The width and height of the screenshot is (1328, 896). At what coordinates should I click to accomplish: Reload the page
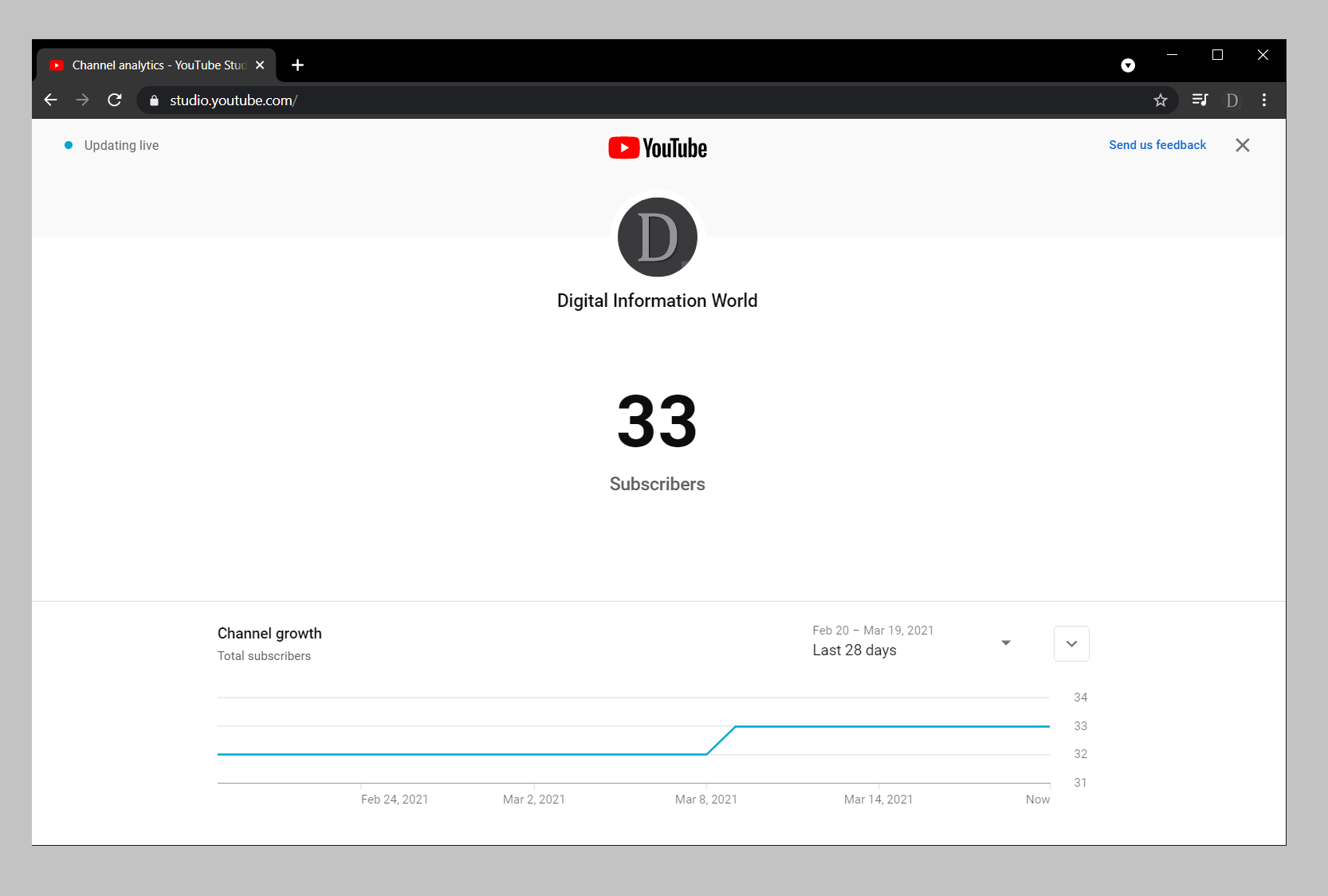click(x=114, y=100)
